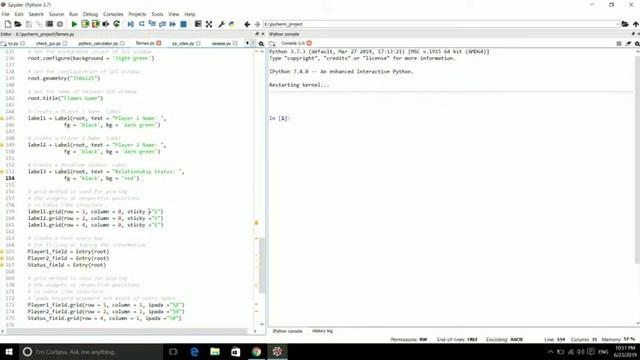
Task: Click warning marker on line 165
Action: click(x=2, y=252)
